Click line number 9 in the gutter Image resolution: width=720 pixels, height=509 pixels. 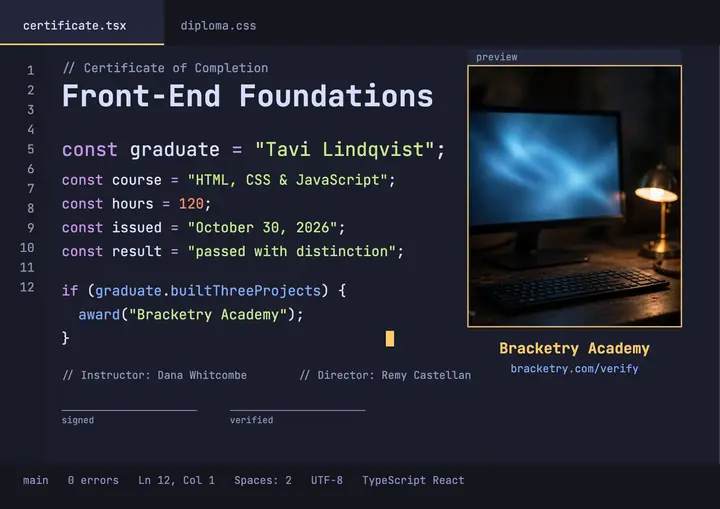pos(30,228)
